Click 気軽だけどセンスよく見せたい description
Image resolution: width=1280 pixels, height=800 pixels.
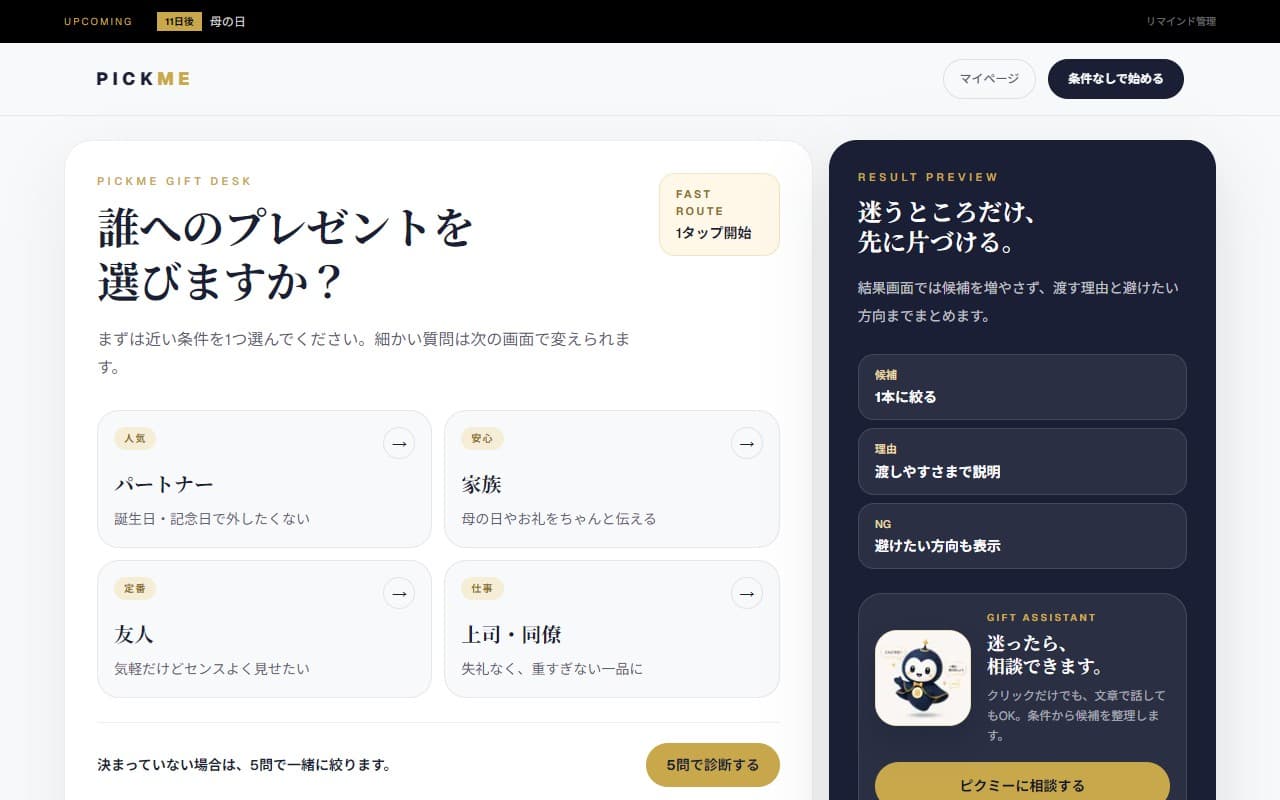[212, 669]
